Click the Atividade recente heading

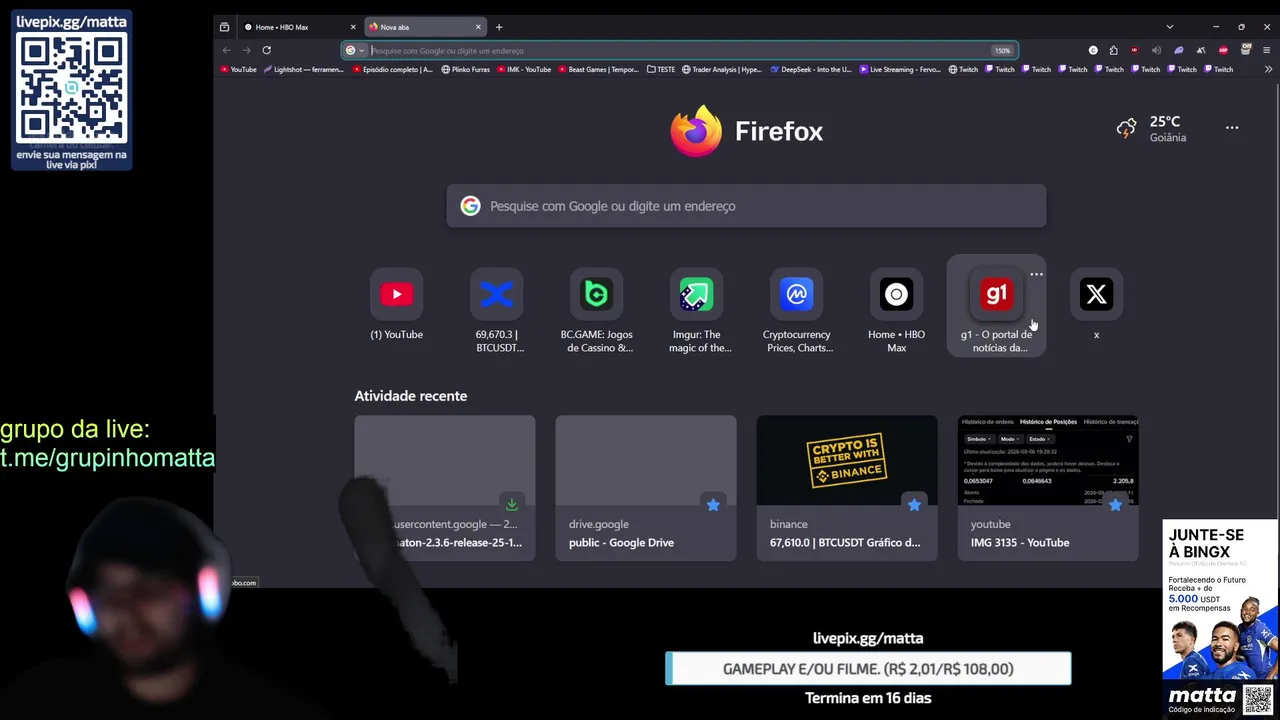(x=411, y=396)
